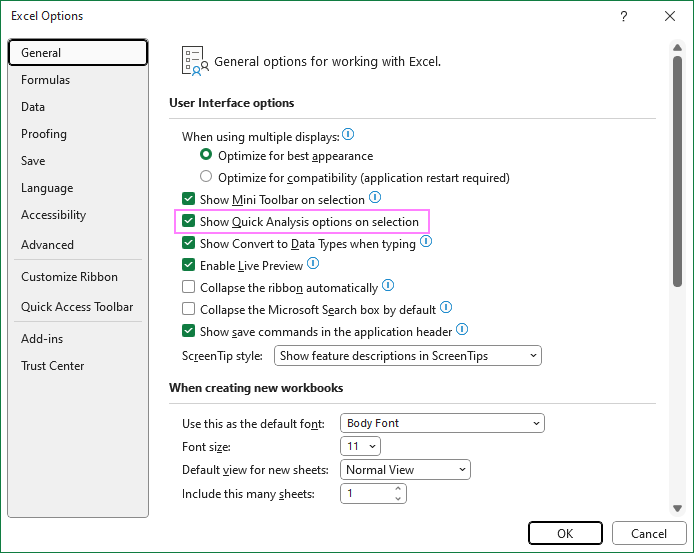Expand the default font Body Font dropdown
The image size is (694, 553).
442,423
